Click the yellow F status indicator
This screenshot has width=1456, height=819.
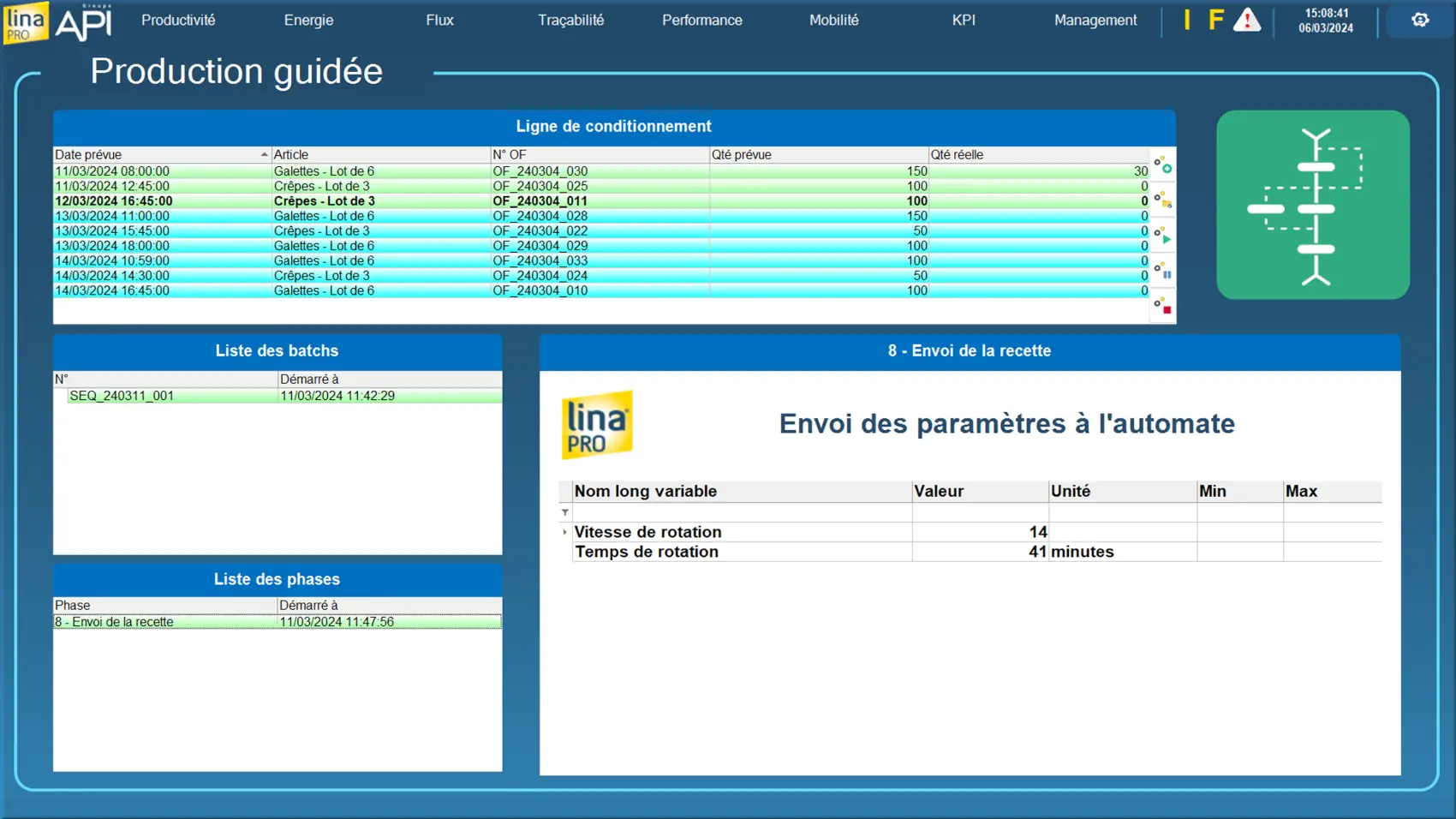tap(1215, 21)
